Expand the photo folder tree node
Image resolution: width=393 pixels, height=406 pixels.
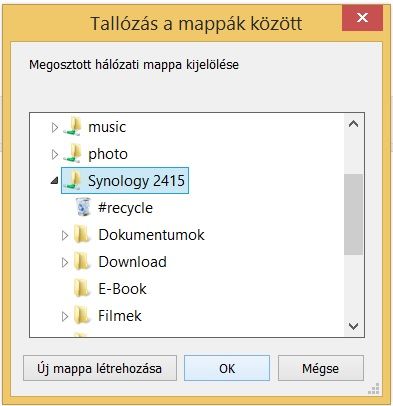click(x=55, y=154)
